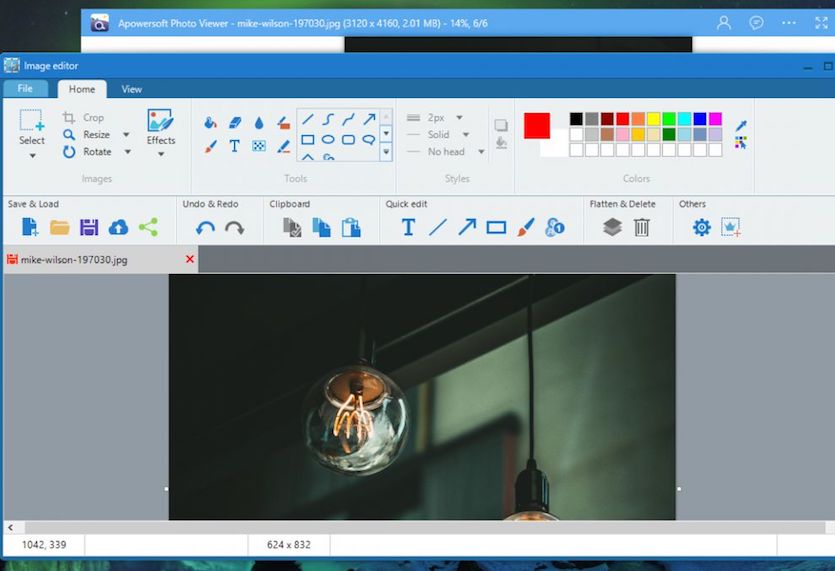This screenshot has height=571, width=835.
Task: Open the Rotate dropdown arrow
Action: click(x=128, y=152)
